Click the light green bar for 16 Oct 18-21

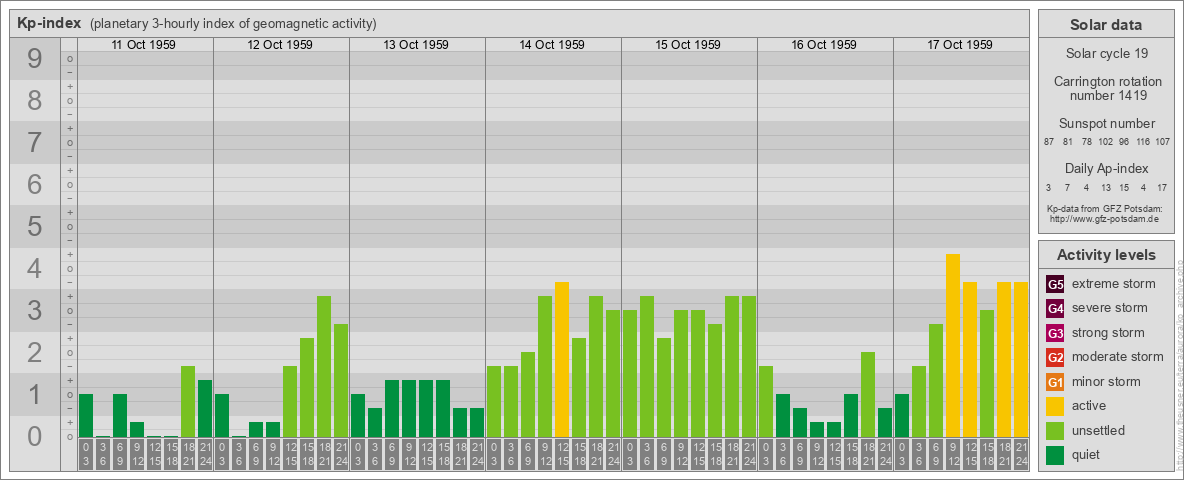tap(868, 394)
